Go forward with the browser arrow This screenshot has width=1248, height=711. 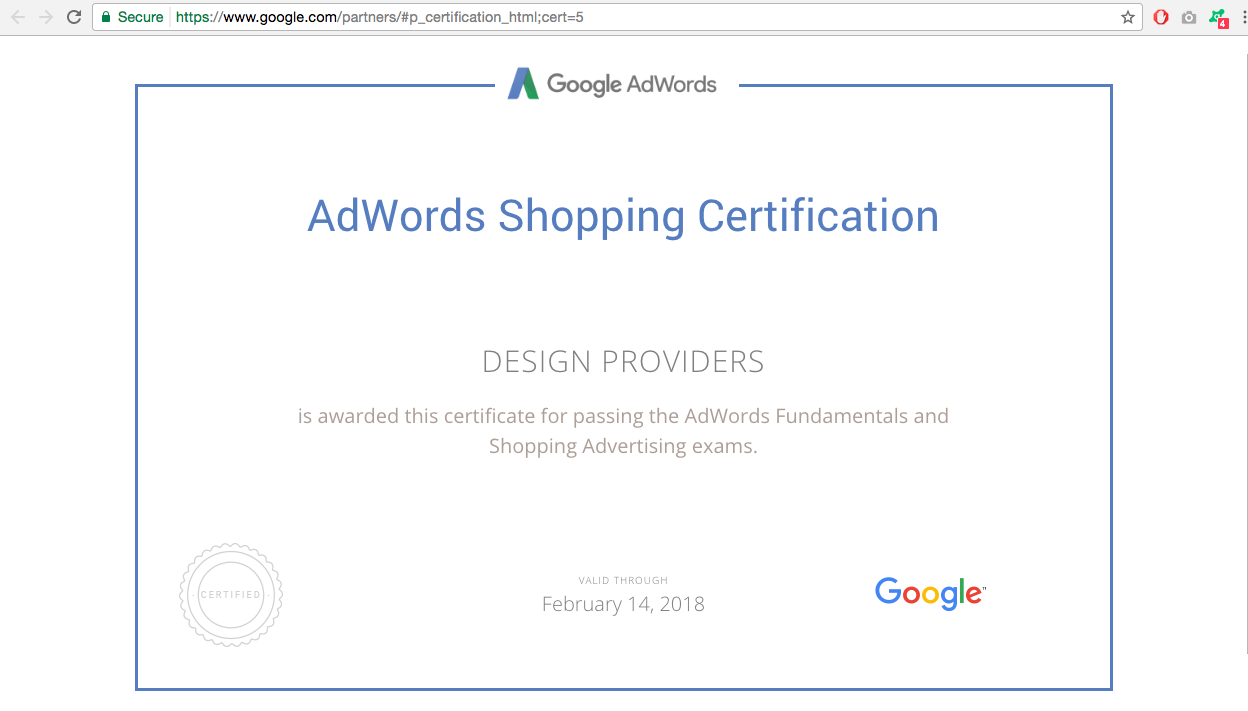[45, 17]
